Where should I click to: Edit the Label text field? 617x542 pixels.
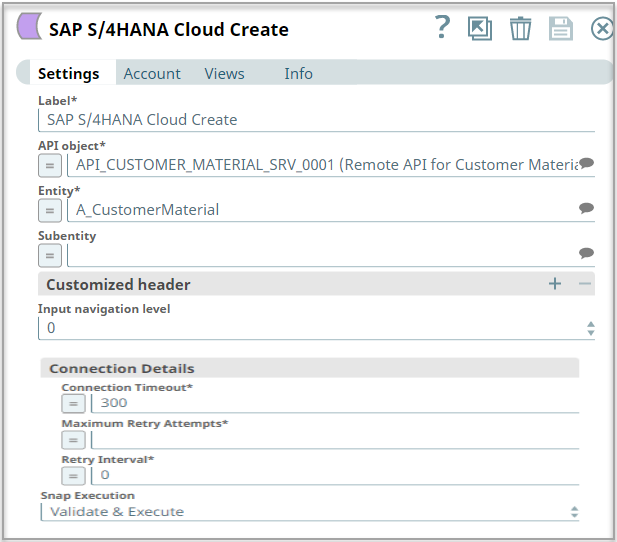pyautogui.click(x=316, y=120)
